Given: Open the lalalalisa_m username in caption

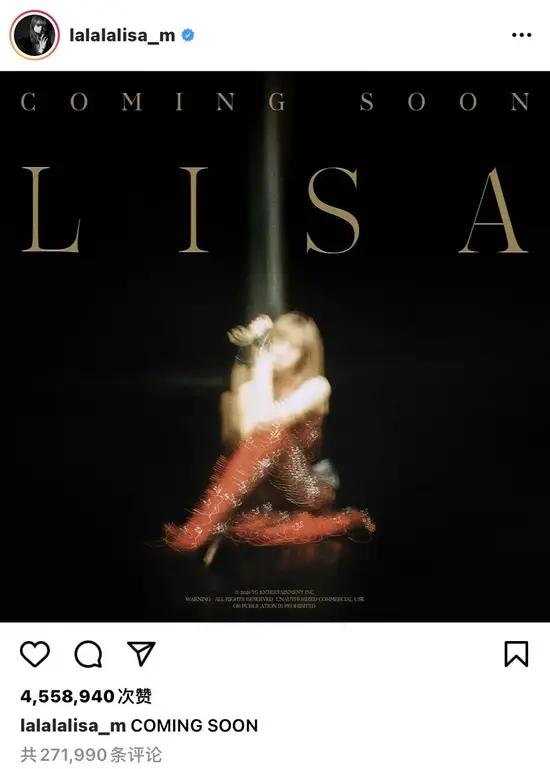Looking at the screenshot, I should (x=73, y=726).
